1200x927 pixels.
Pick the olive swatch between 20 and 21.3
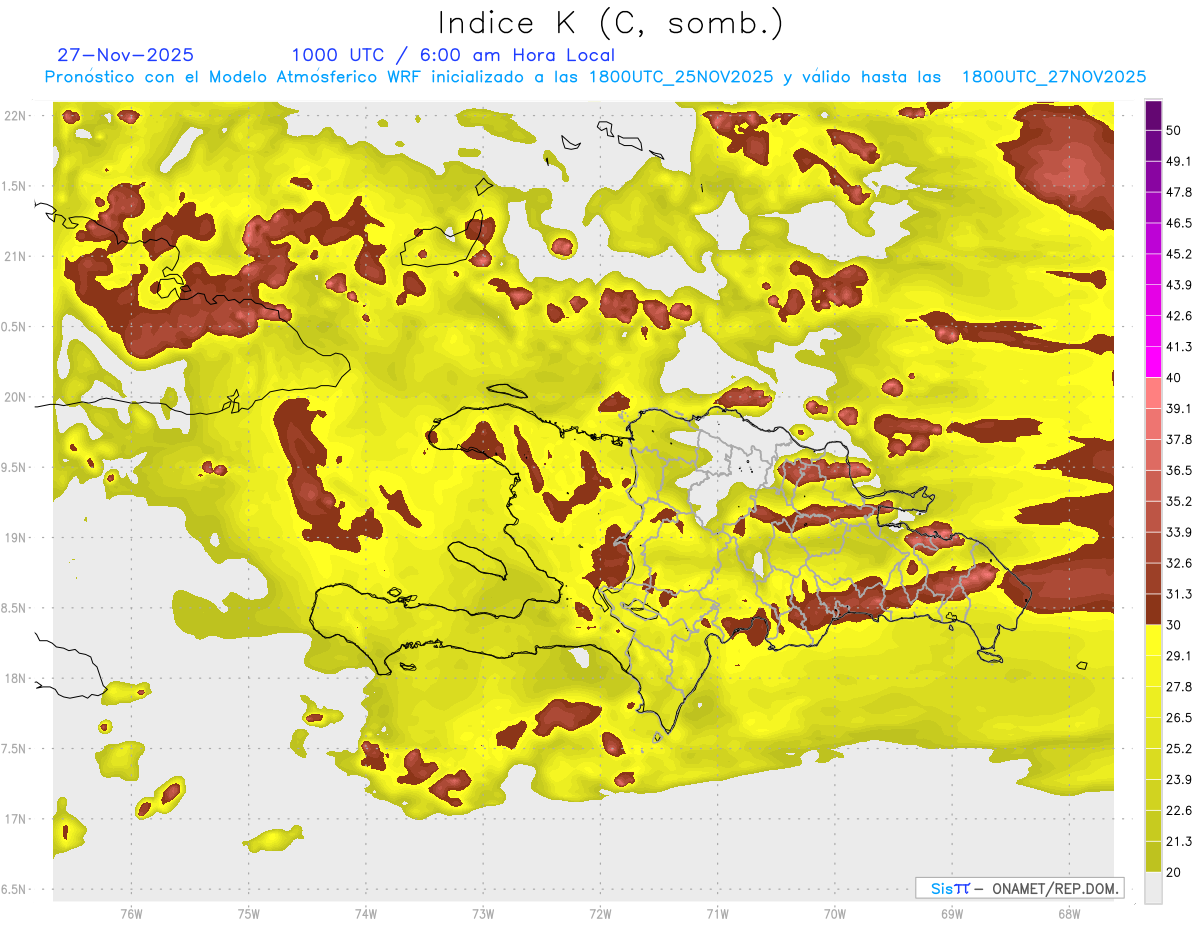(x=1153, y=858)
